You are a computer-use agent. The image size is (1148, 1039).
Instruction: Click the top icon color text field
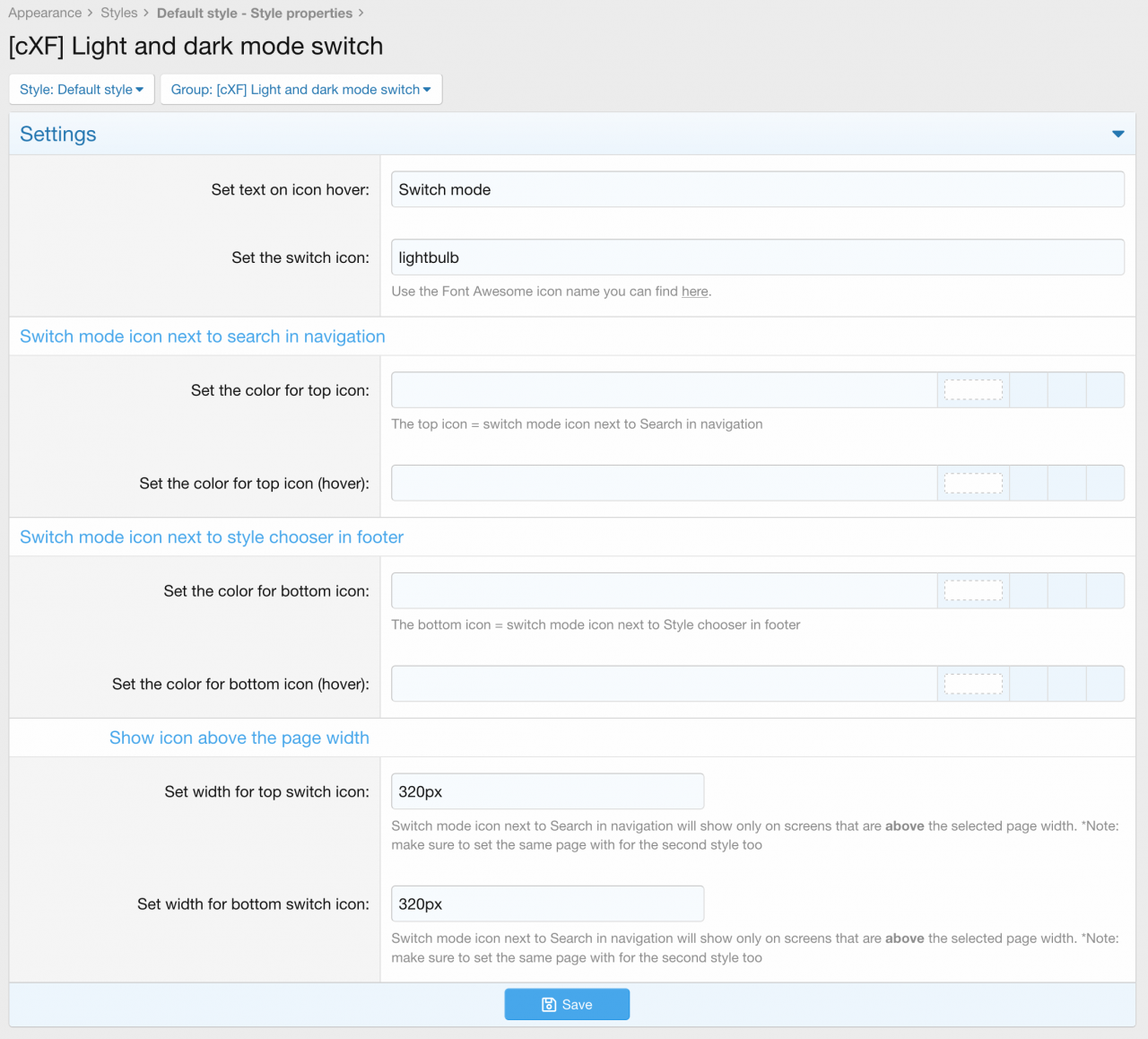pos(664,390)
